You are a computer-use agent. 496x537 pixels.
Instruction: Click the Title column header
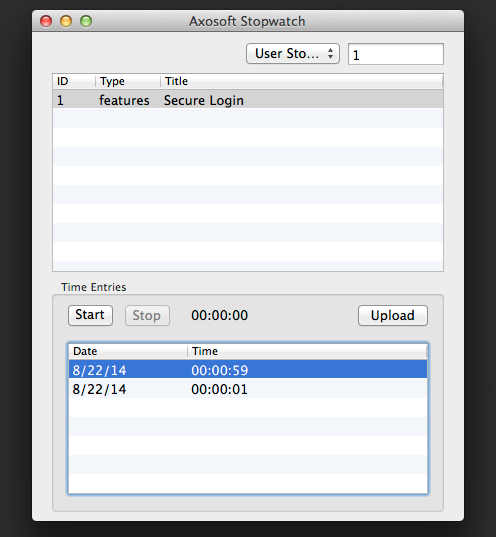(301, 82)
